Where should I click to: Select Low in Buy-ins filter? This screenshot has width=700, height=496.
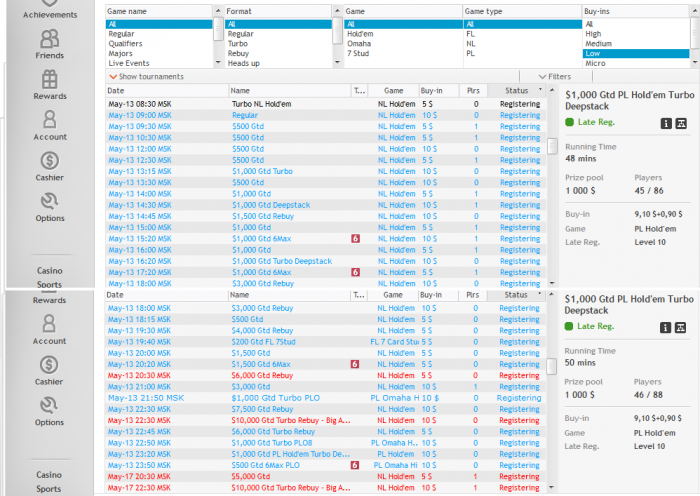point(636,53)
